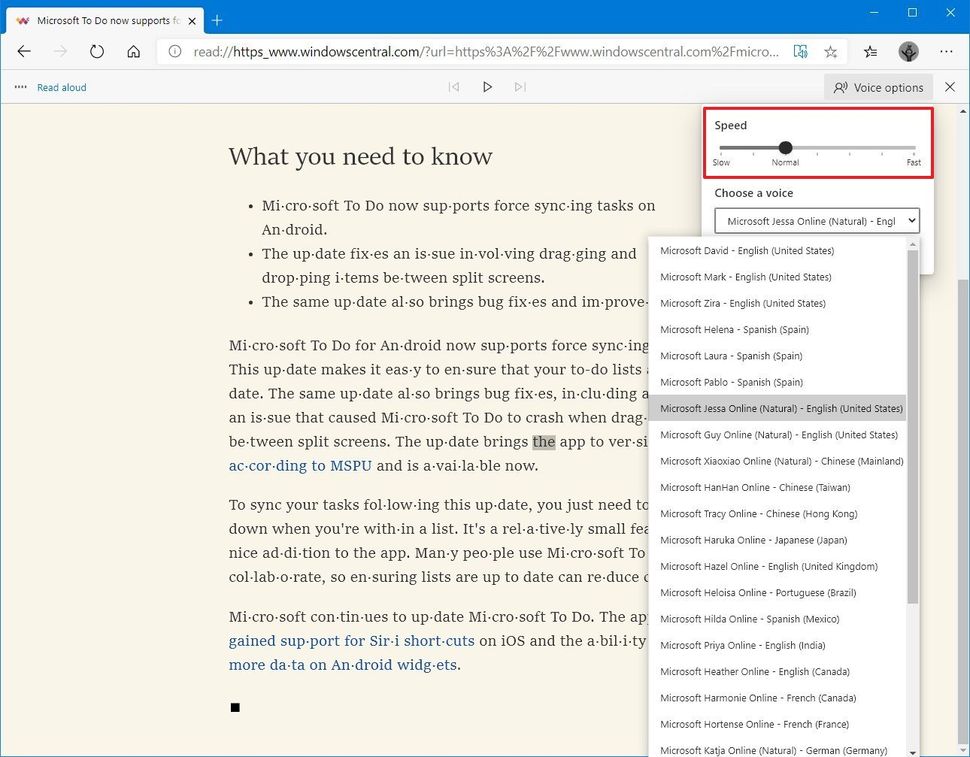Open the Favorites list icon

click(869, 51)
